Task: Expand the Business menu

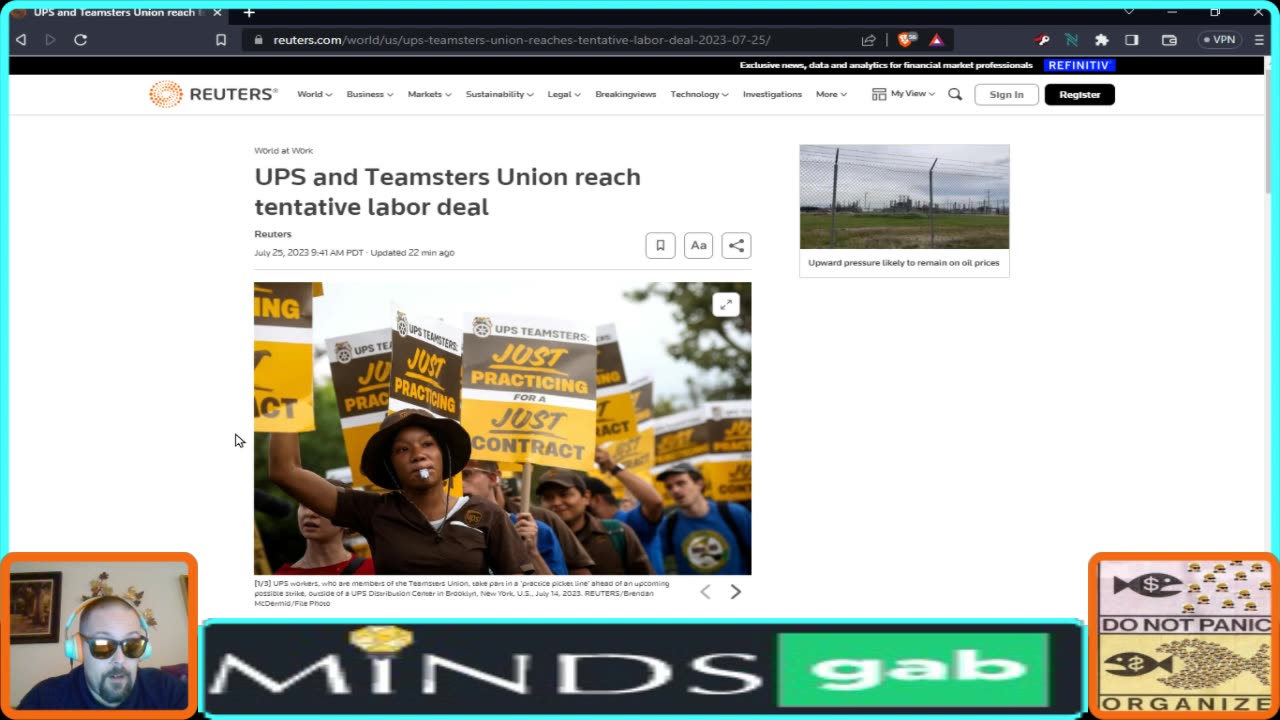Action: (x=369, y=94)
